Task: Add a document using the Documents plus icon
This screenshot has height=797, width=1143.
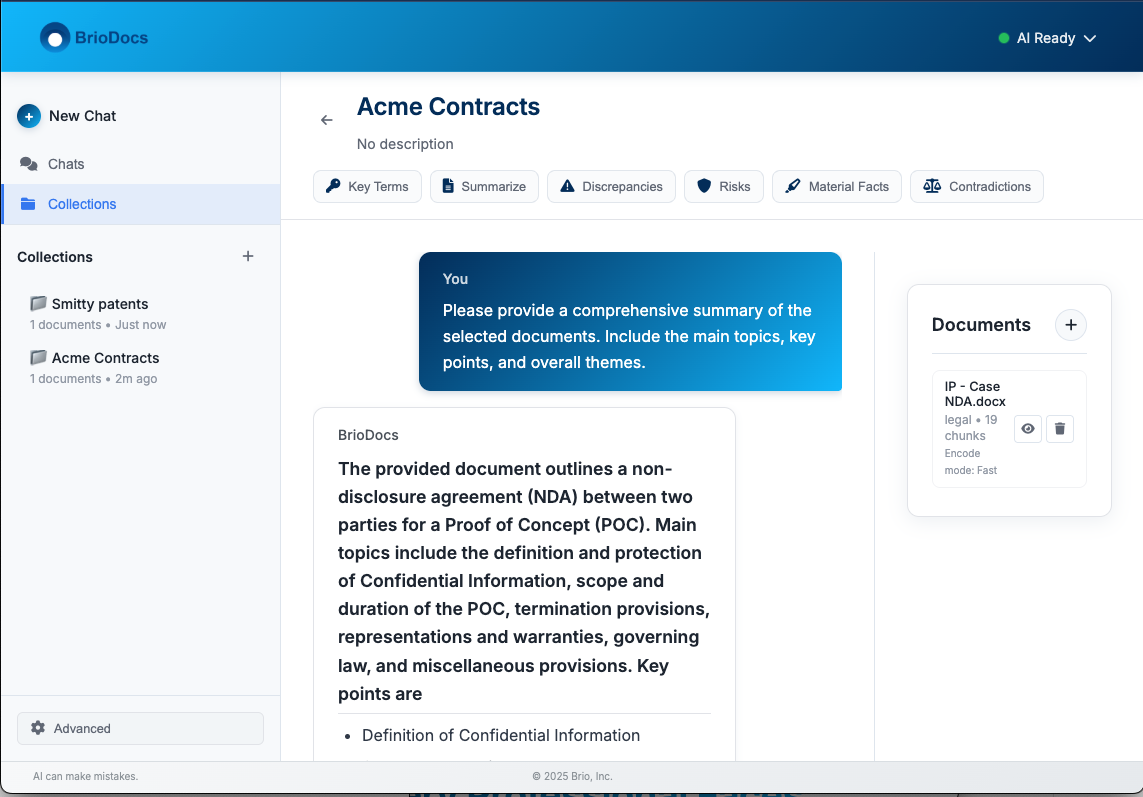Action: 1070,325
